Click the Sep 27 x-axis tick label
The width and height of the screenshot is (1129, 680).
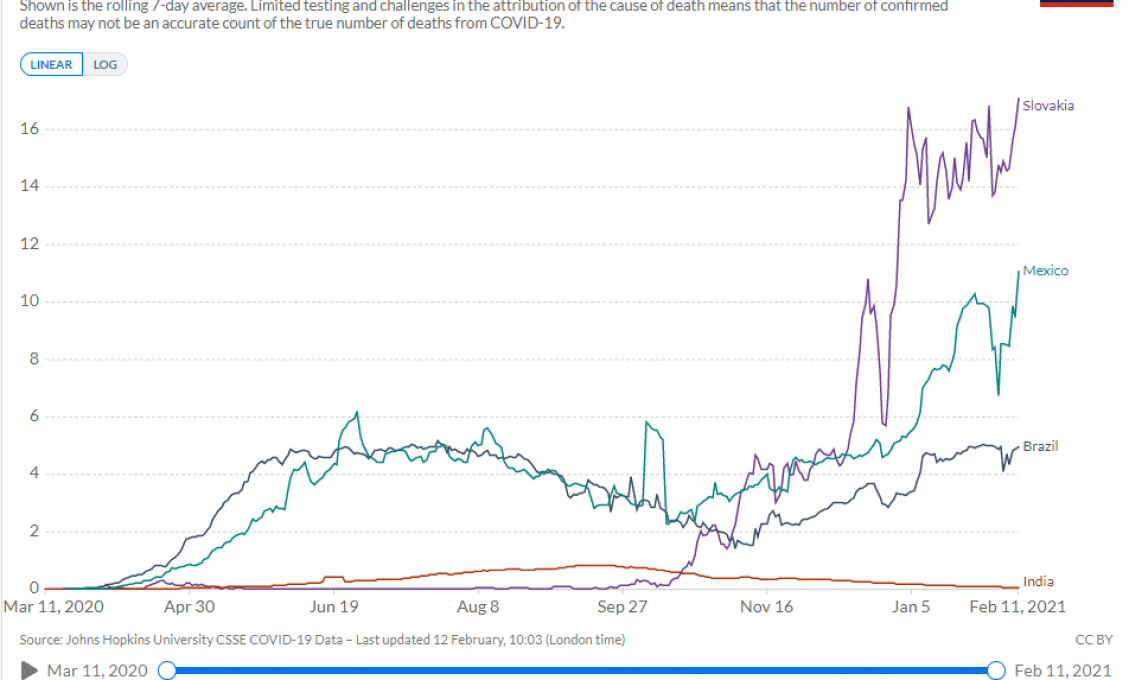click(622, 607)
